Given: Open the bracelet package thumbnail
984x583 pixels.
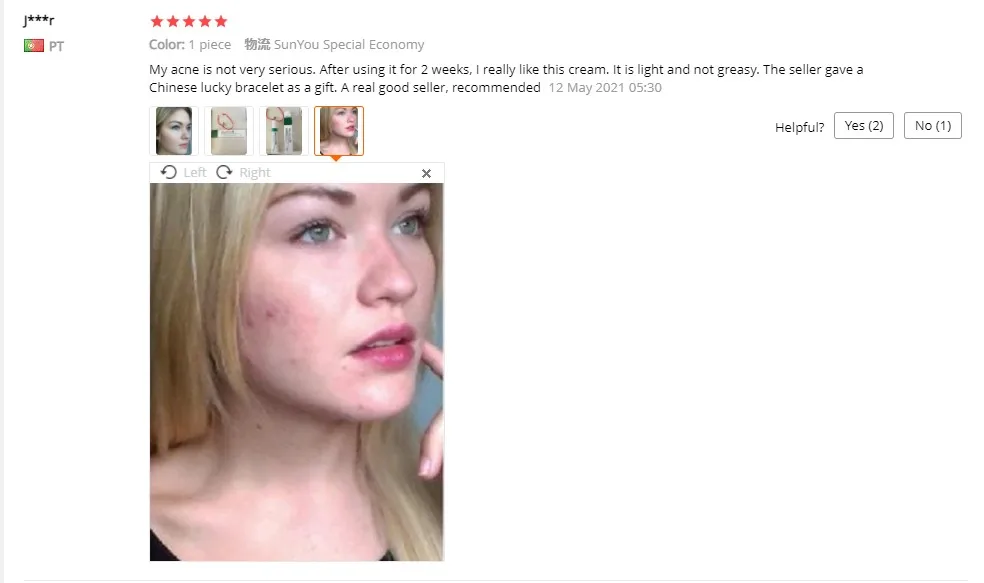Looking at the screenshot, I should coord(228,131).
